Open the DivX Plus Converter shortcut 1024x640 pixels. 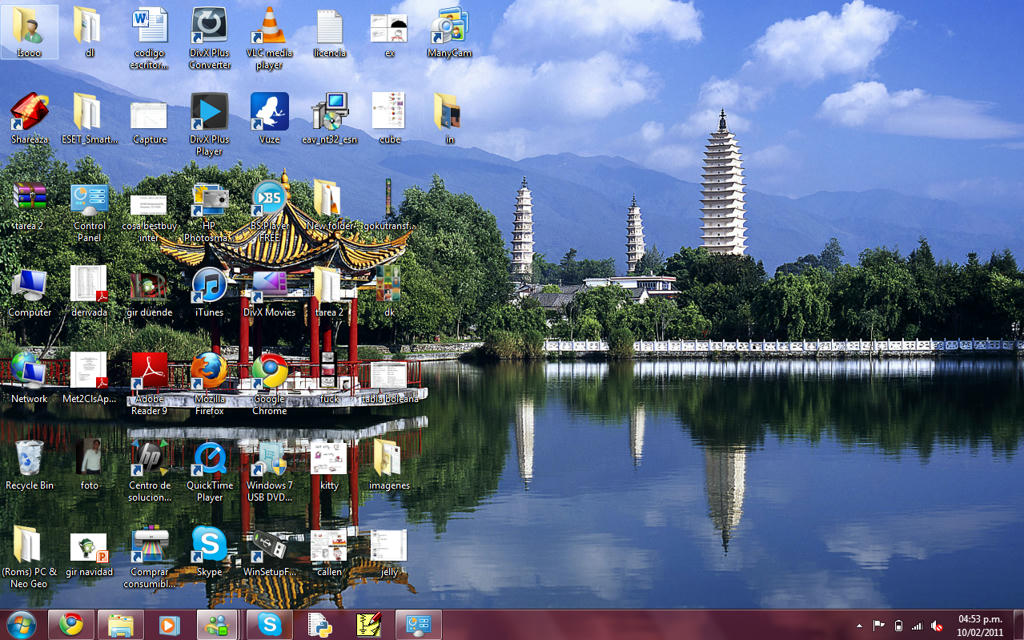coord(209,27)
